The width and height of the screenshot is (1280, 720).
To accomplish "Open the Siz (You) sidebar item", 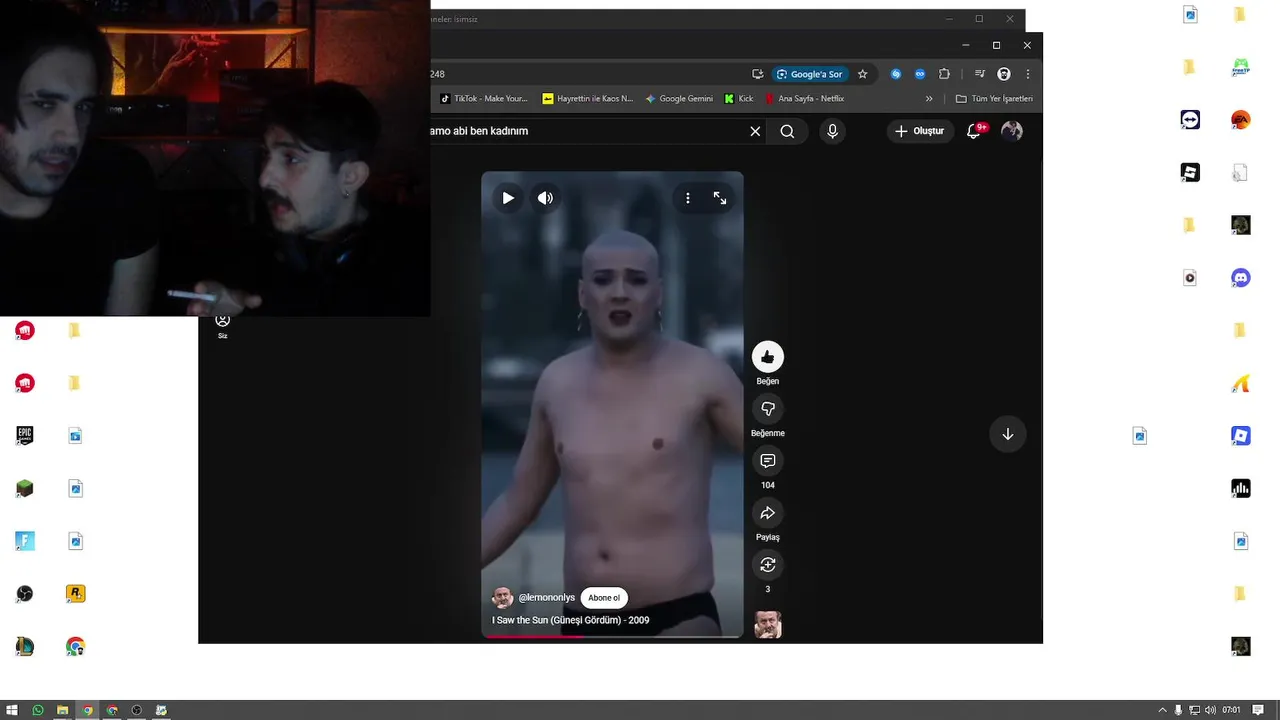I will click(223, 326).
